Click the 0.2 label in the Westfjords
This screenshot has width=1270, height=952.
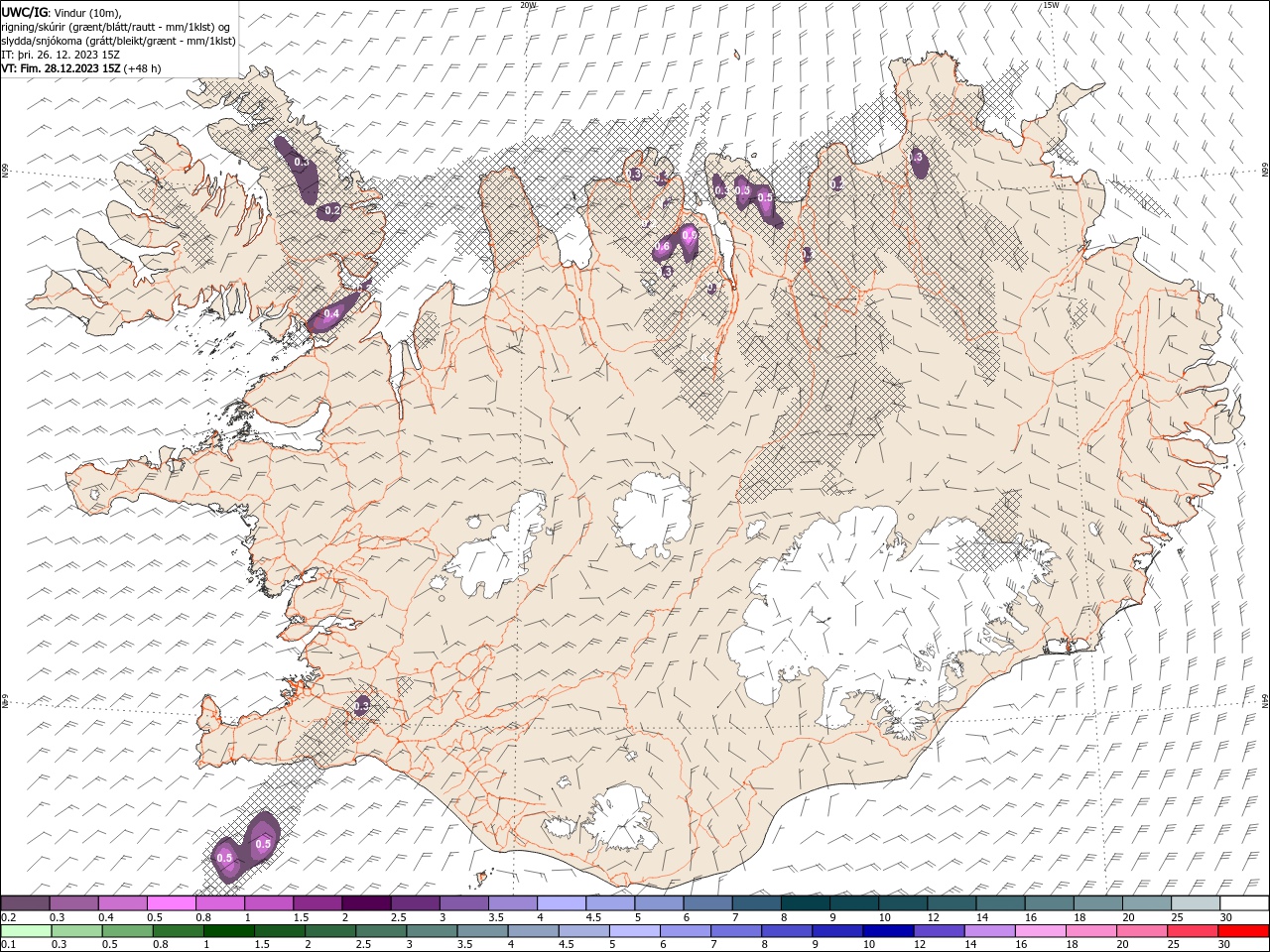[332, 210]
